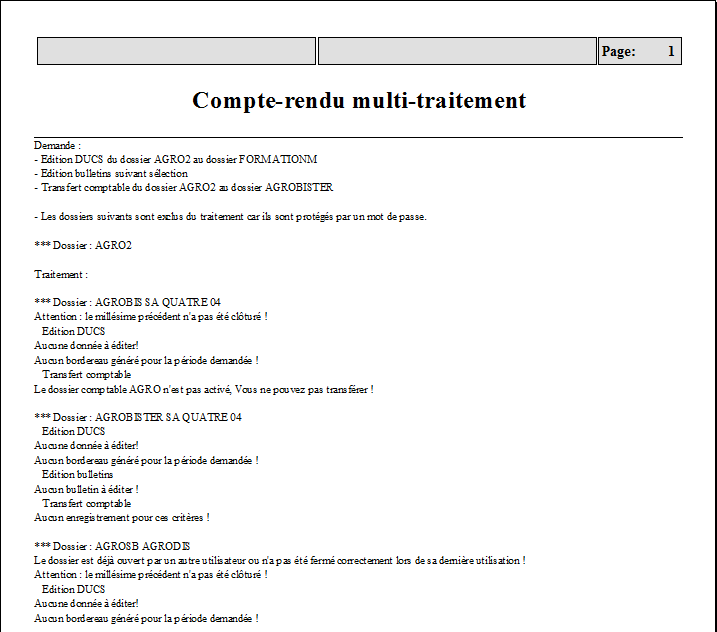Viewport: 717px width, 632px height.
Task: Click 'Le dossier comptable AGRO n'est pas activé' line
Action: [x=203, y=390]
